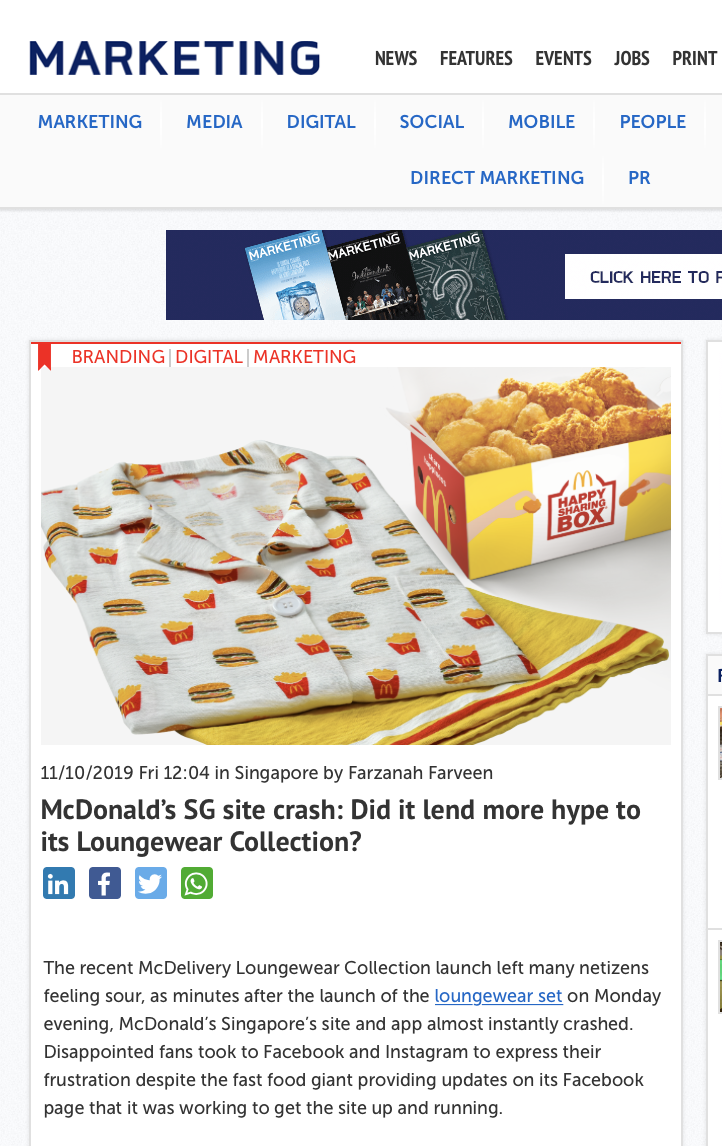This screenshot has height=1146, width=722.
Task: Select the DIGITAL category tab
Action: point(321,122)
